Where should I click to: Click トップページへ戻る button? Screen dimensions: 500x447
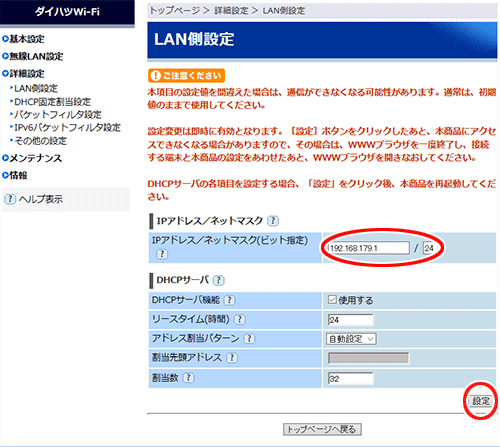322,429
